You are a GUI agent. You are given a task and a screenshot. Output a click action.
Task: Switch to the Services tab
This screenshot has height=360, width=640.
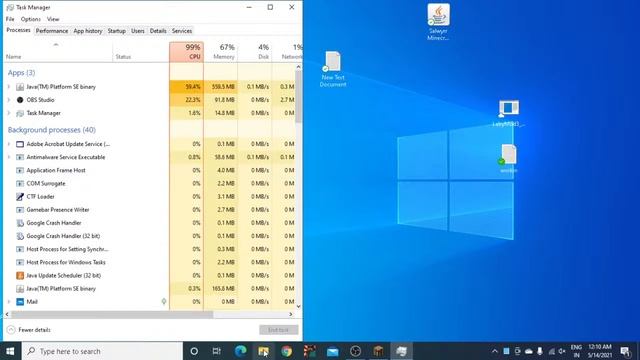[x=182, y=31]
